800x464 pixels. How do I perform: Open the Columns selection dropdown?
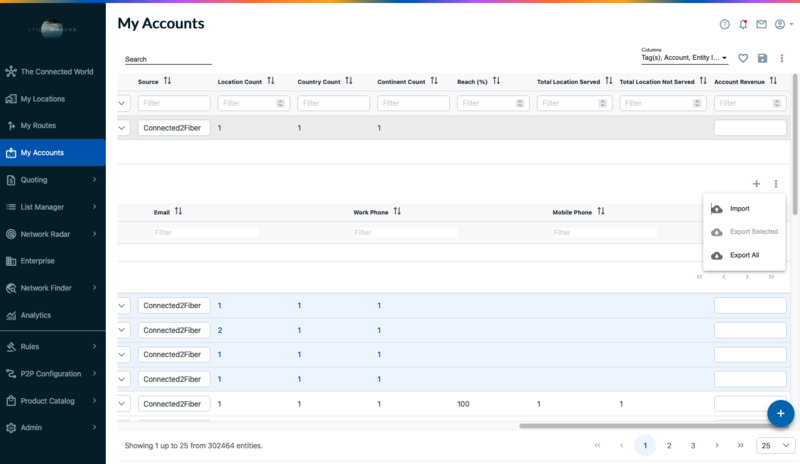click(x=684, y=58)
